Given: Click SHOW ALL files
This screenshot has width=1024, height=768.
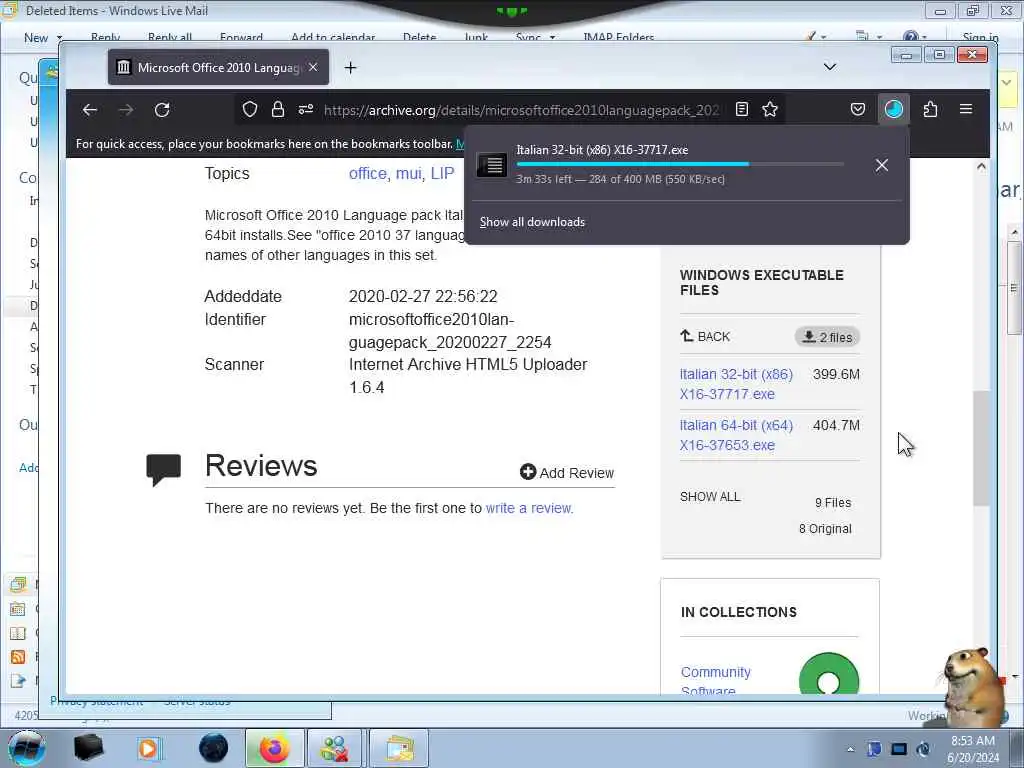Looking at the screenshot, I should tap(710, 496).
